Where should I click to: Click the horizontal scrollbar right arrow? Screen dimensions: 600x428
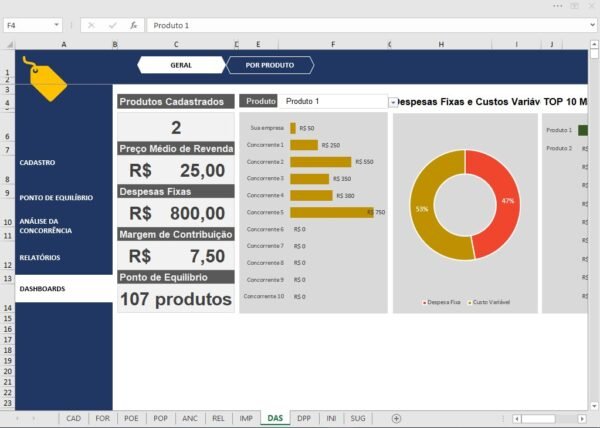[582, 419]
